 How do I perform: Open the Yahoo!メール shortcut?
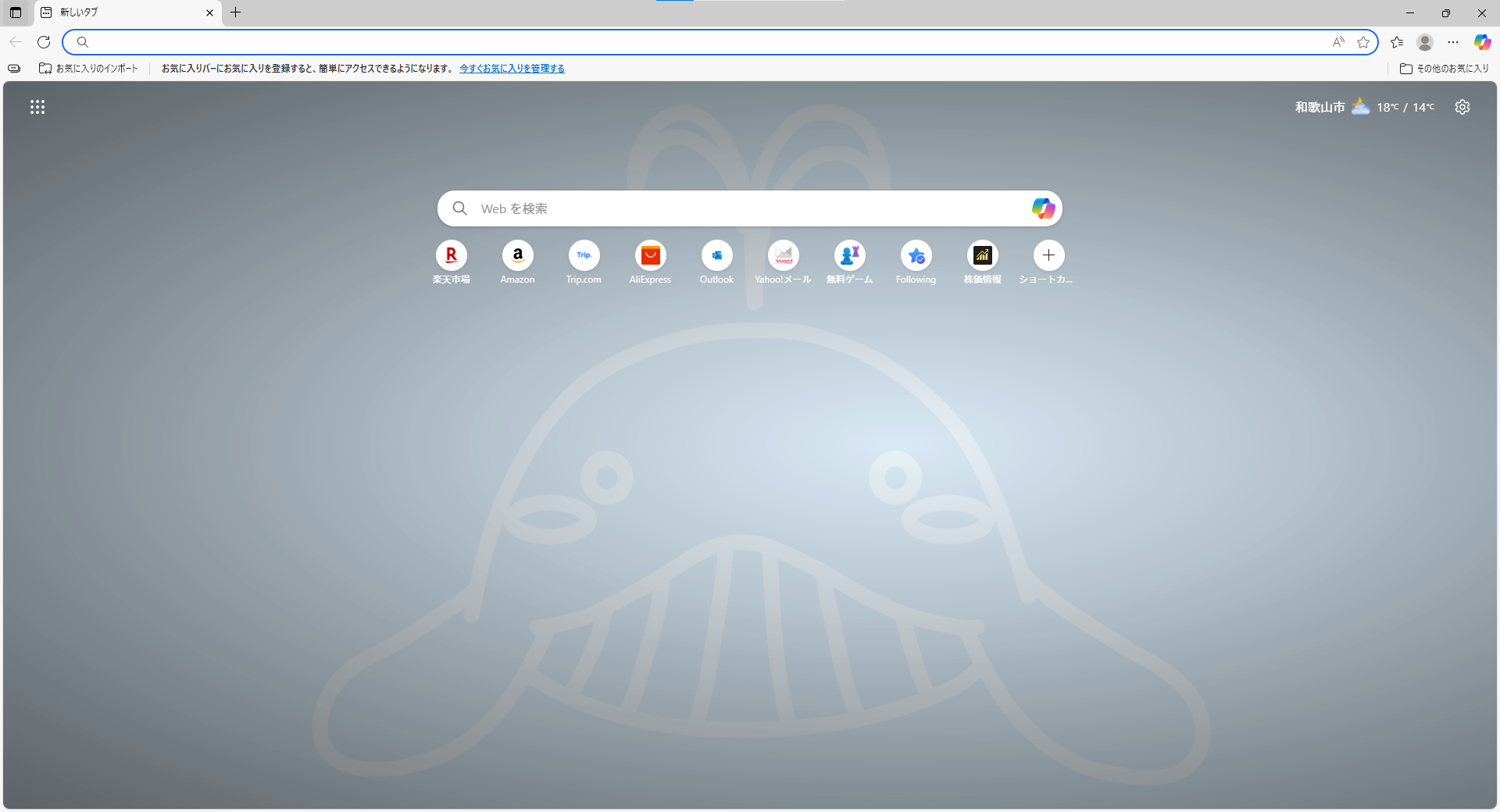coord(783,255)
